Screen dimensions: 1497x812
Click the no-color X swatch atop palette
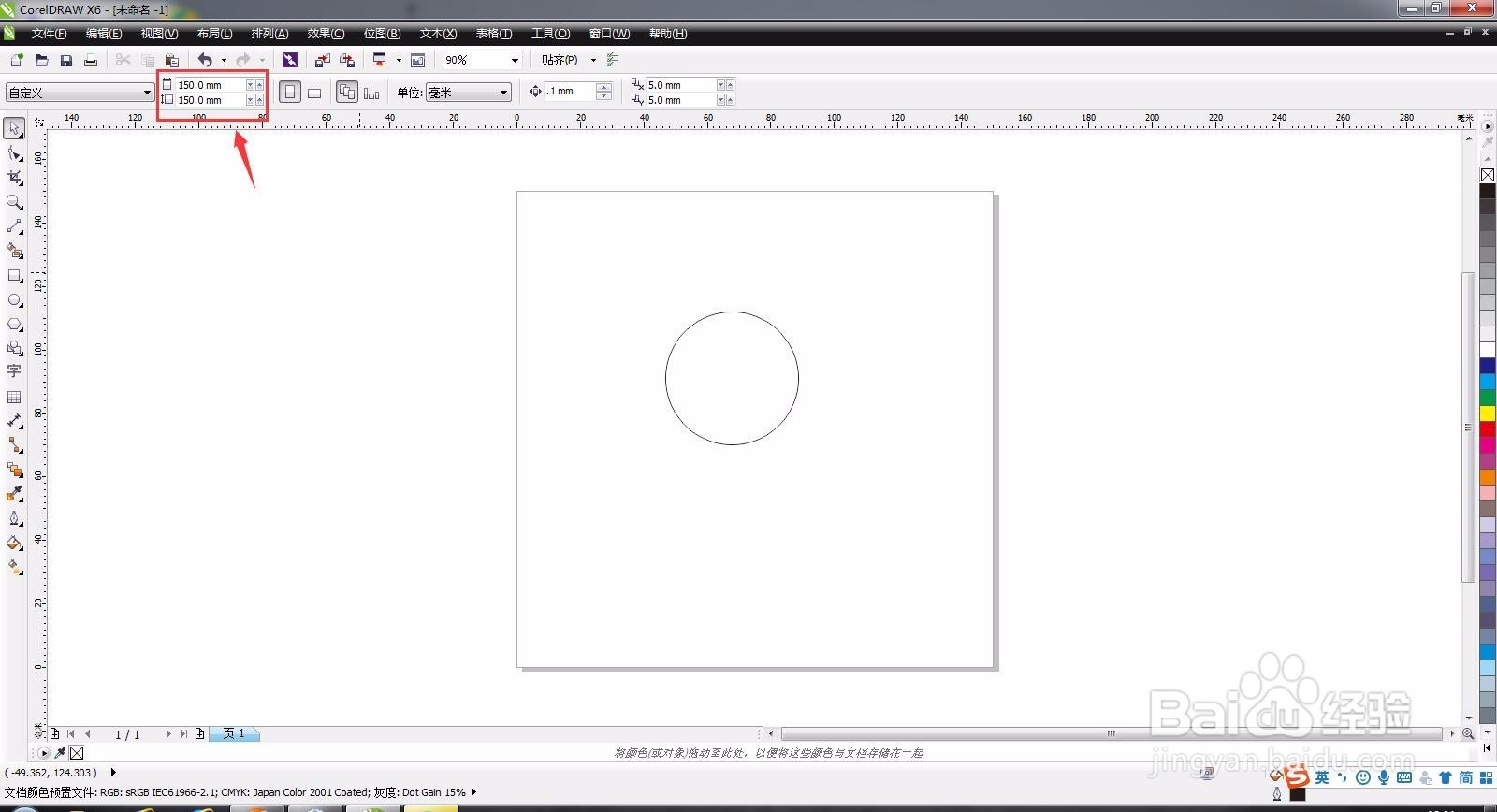pyautogui.click(x=1488, y=175)
